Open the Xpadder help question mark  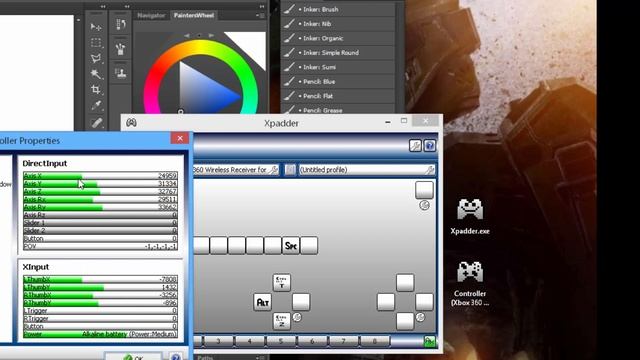(x=429, y=146)
